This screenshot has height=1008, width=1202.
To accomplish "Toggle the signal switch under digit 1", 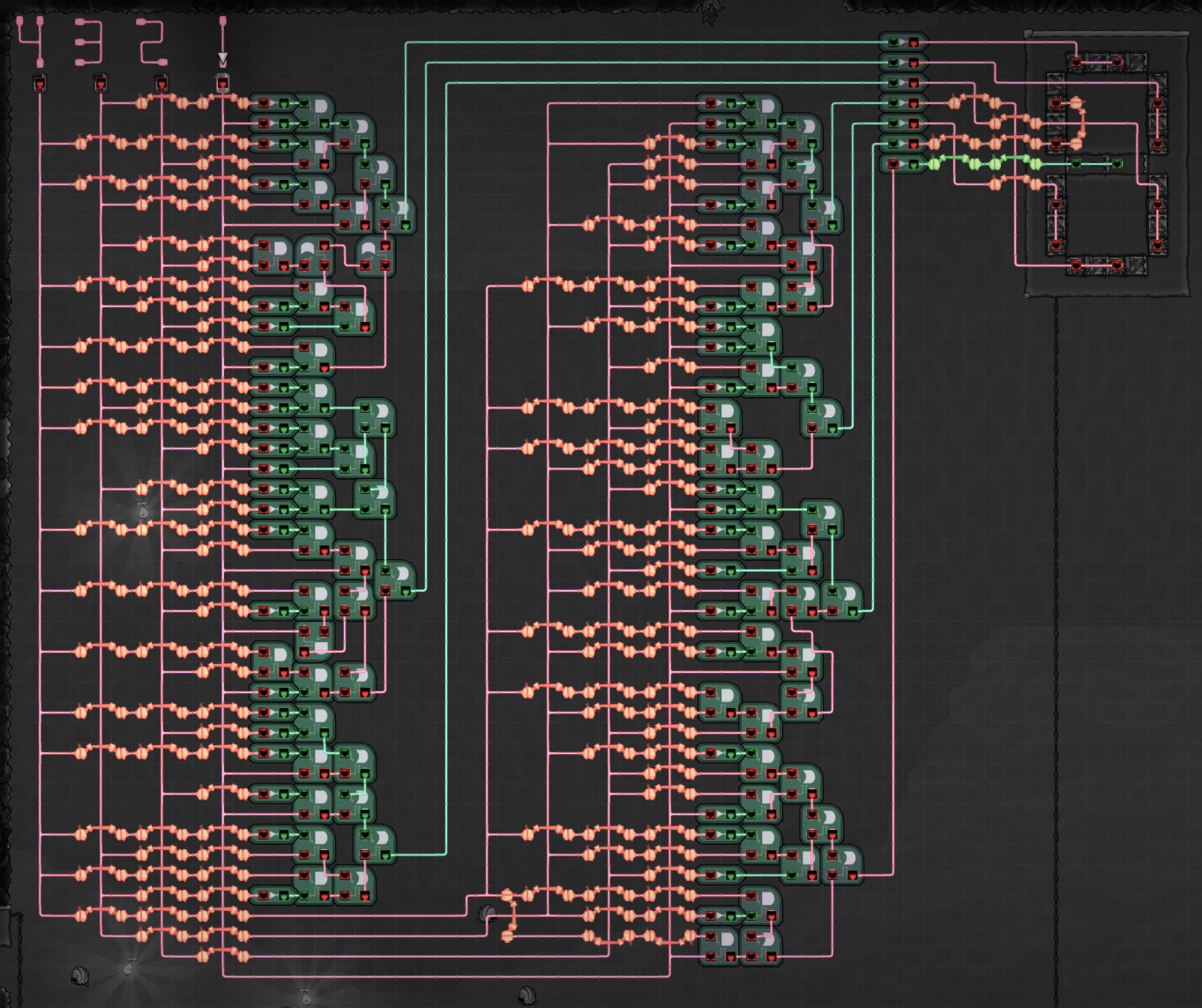I will coord(222,84).
